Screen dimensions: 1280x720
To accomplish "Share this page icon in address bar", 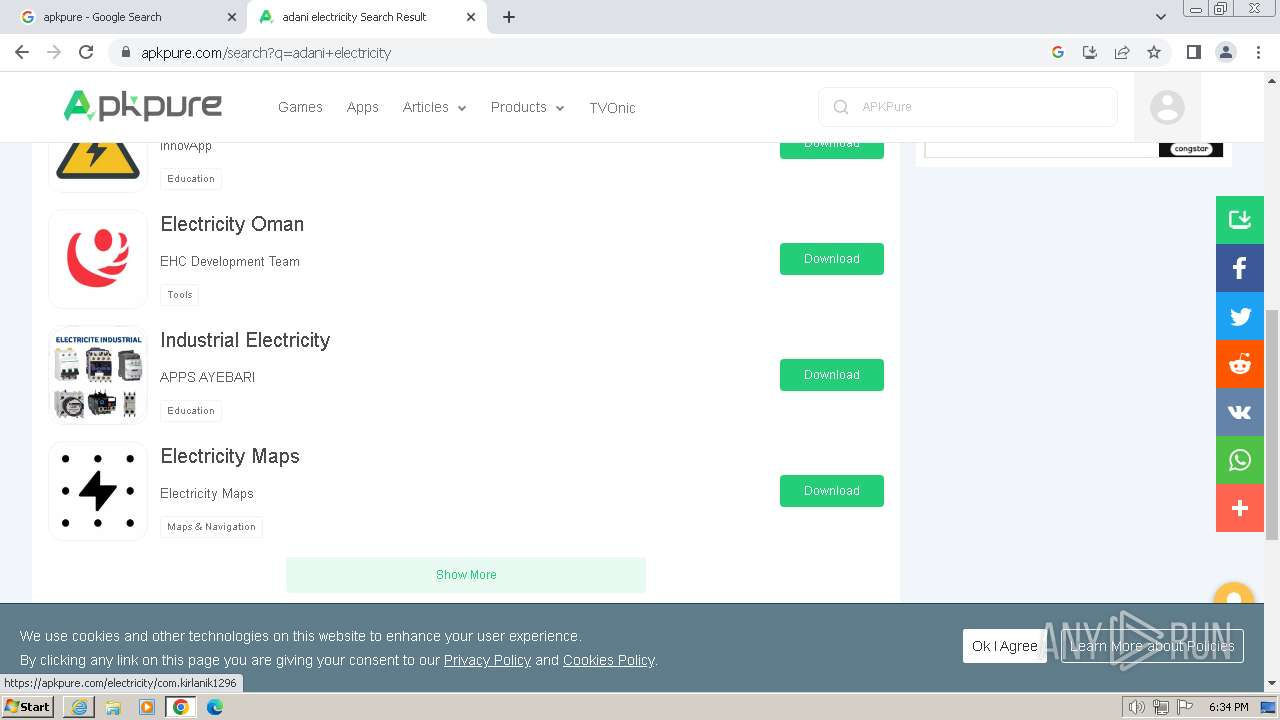I will click(1122, 52).
